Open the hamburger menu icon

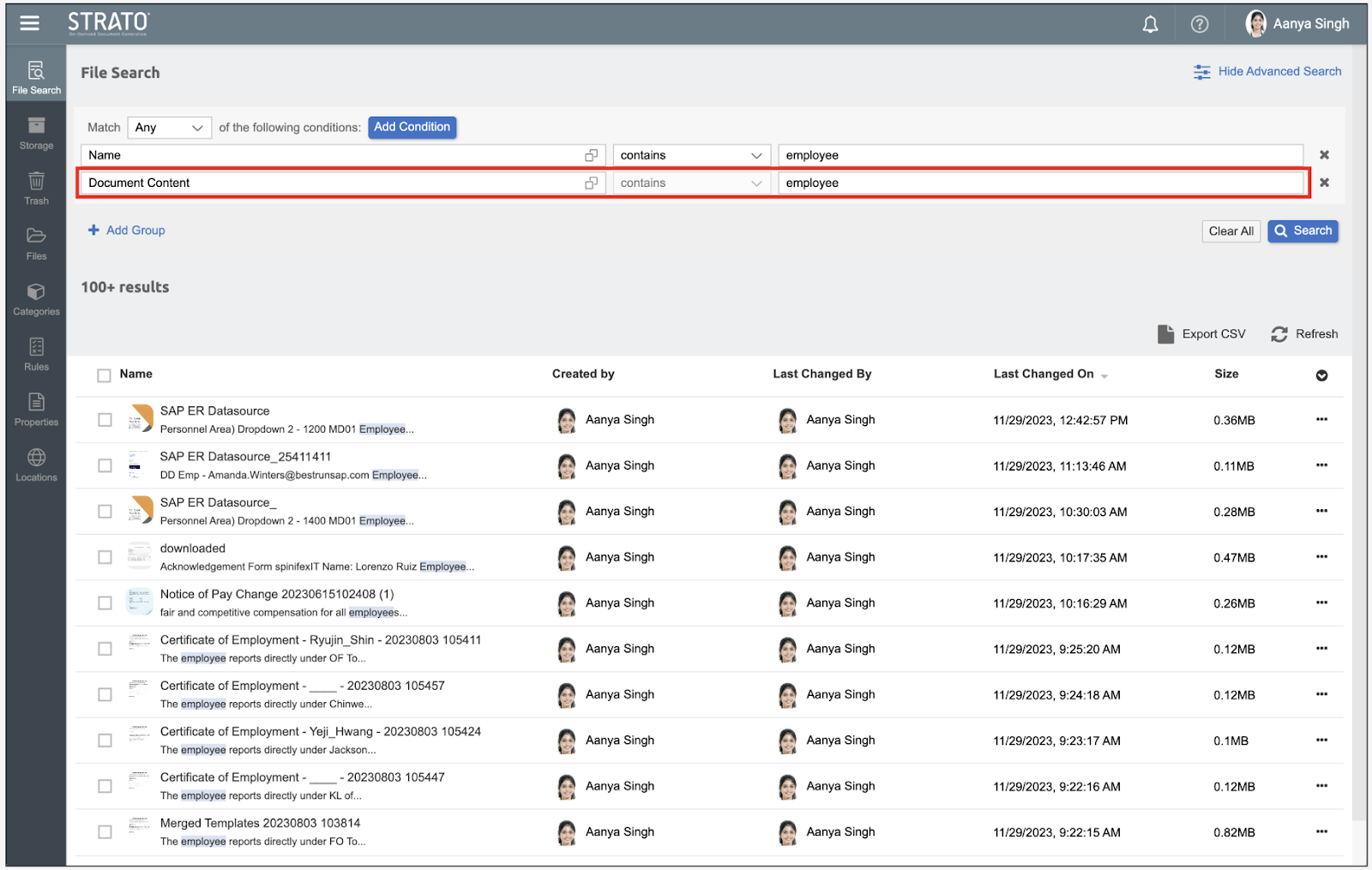[x=30, y=23]
